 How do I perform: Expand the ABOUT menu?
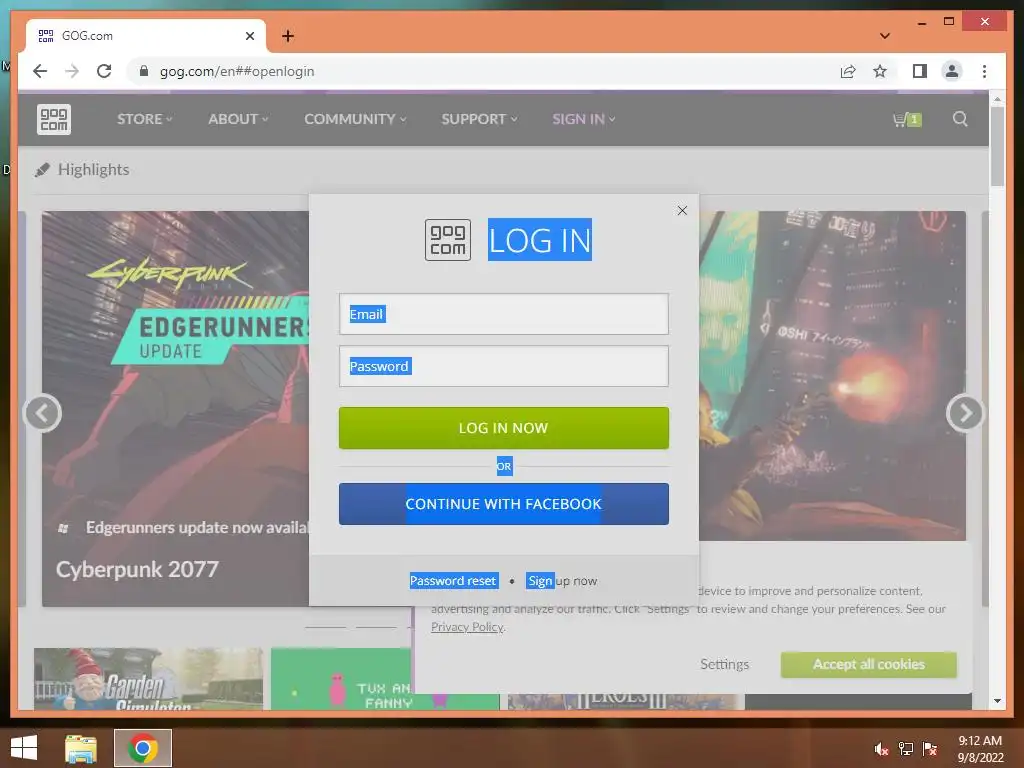(x=238, y=119)
